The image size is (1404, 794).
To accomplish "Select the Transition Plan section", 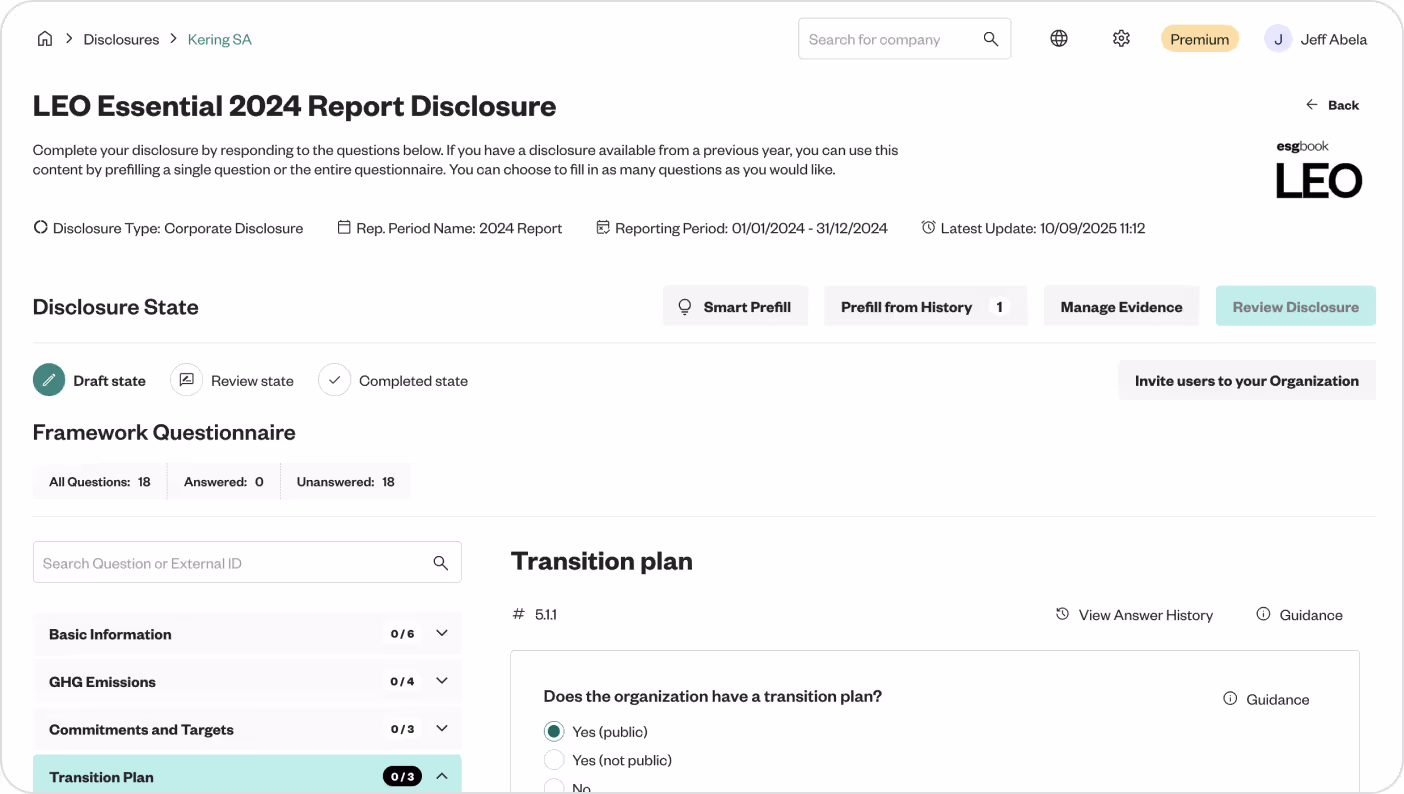I will tap(247, 775).
